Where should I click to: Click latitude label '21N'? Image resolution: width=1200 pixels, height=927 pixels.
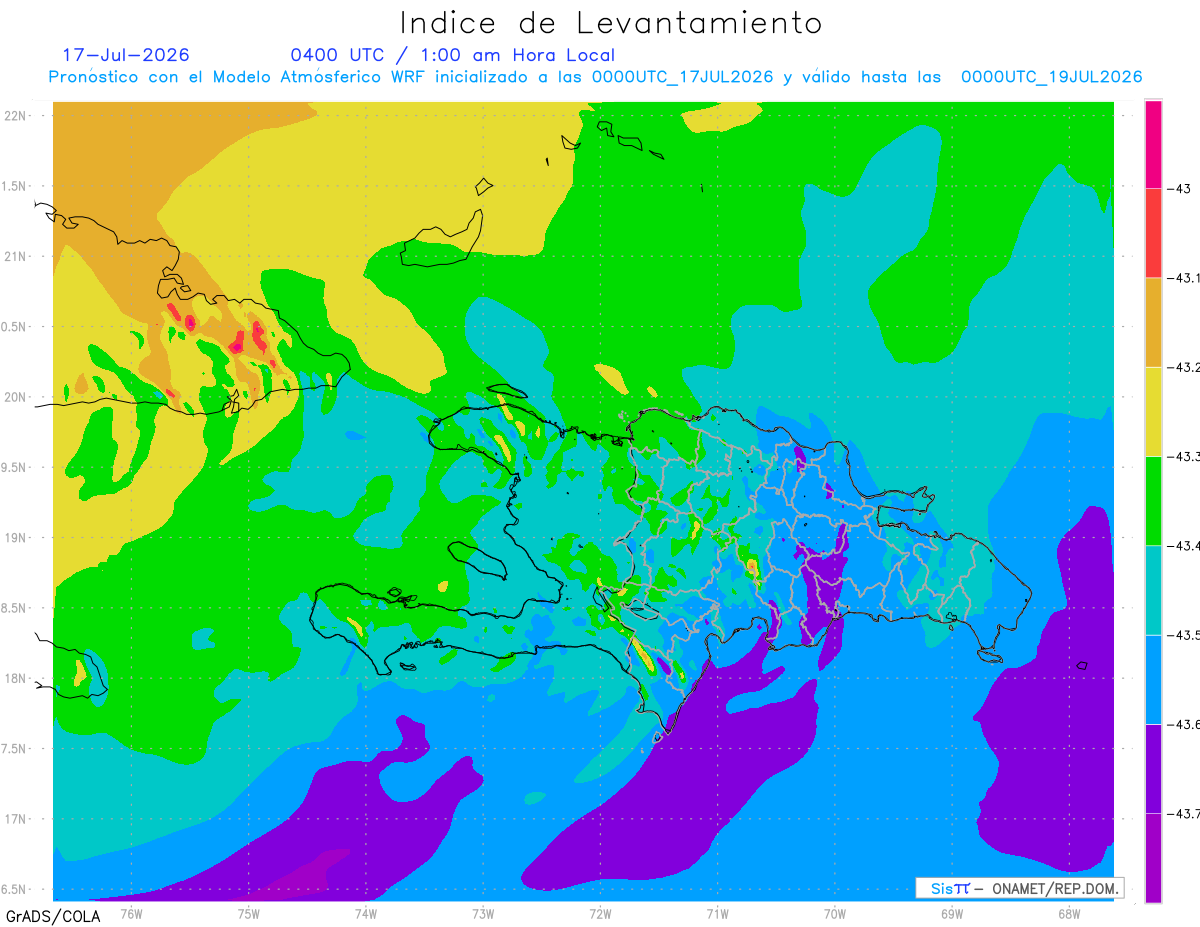tap(16, 257)
